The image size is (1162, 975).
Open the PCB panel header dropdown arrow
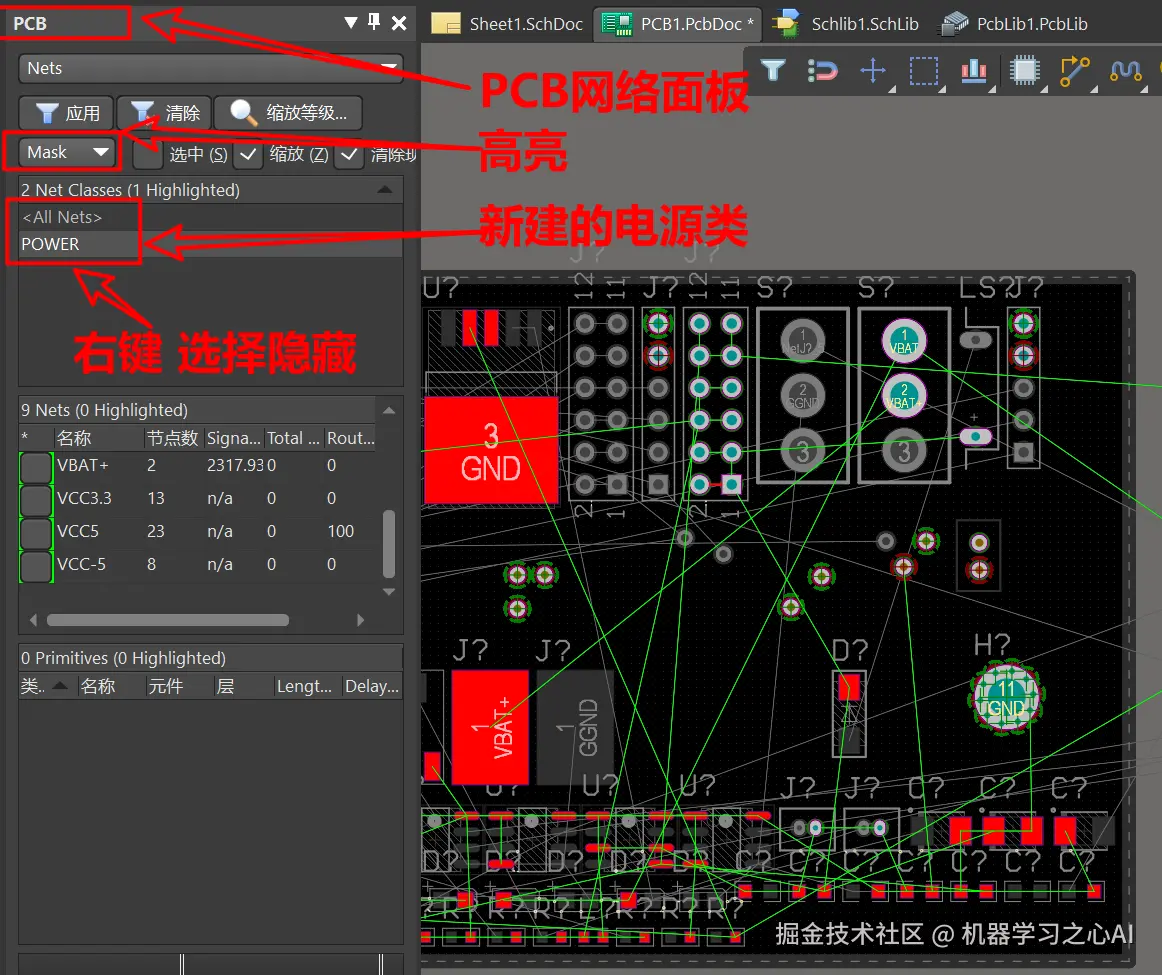click(x=351, y=22)
